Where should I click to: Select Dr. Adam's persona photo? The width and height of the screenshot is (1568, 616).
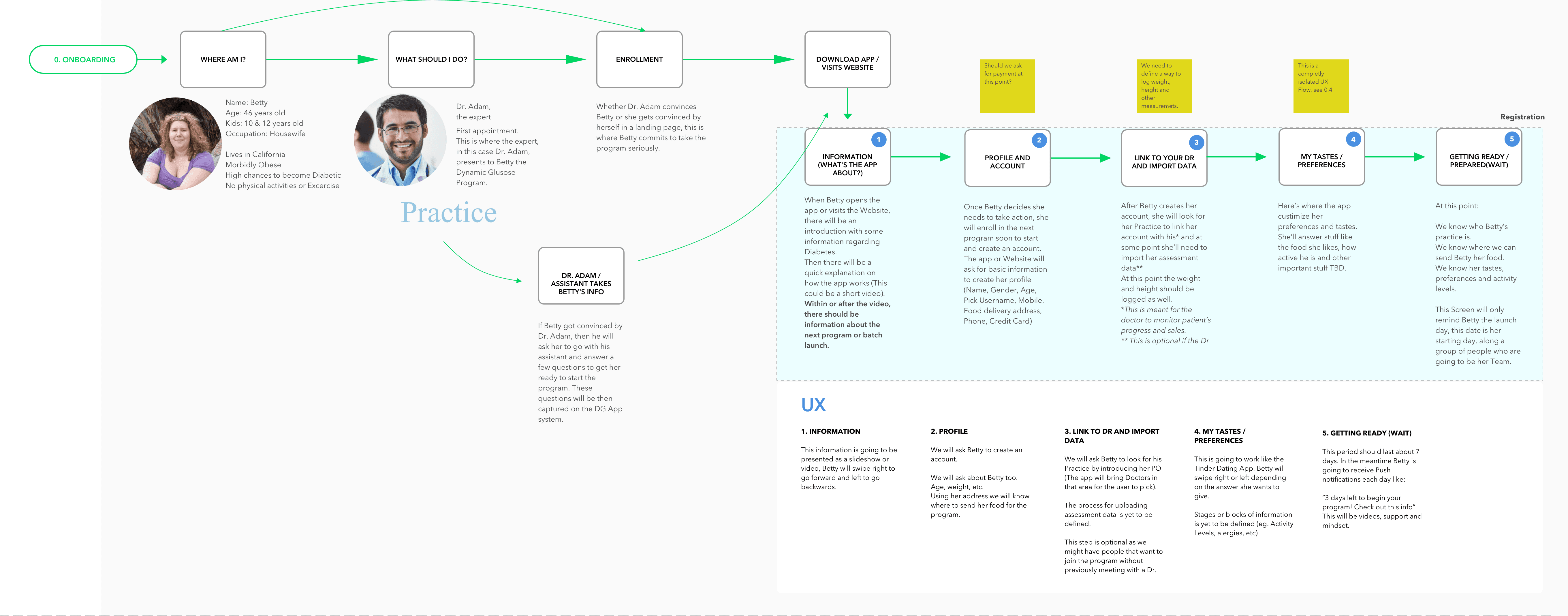(400, 140)
